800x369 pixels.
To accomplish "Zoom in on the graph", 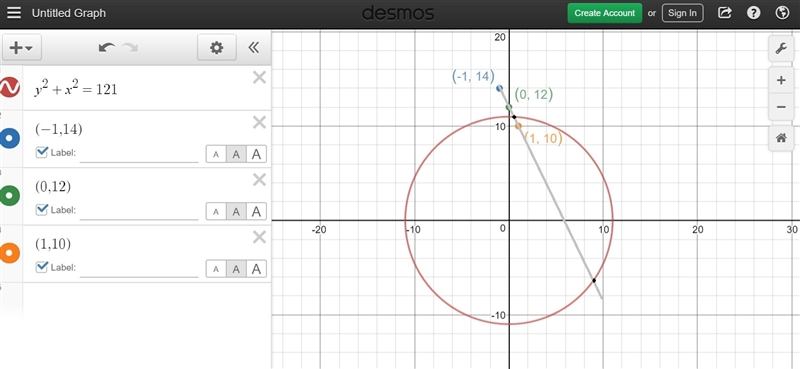I will pyautogui.click(x=781, y=81).
